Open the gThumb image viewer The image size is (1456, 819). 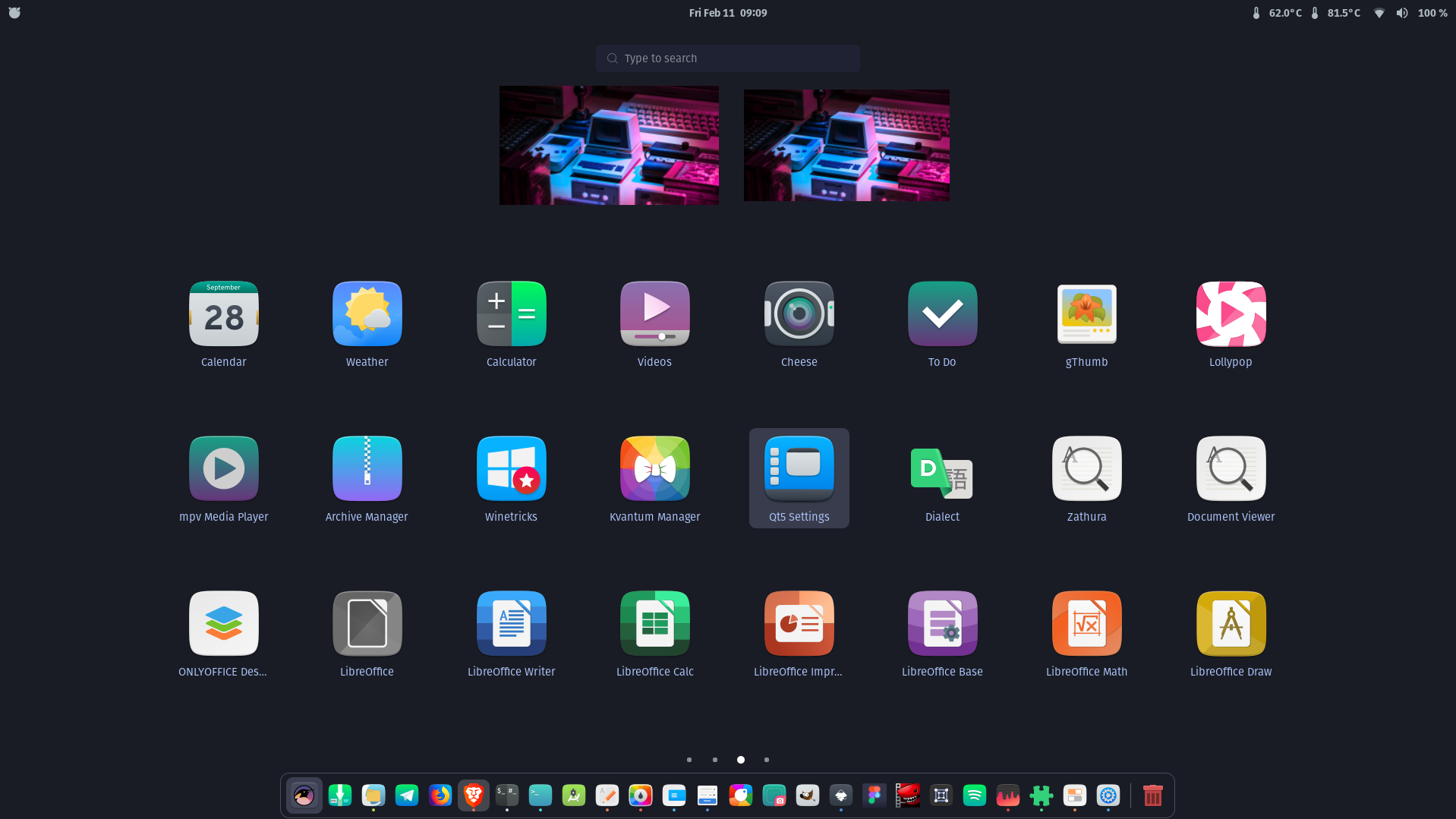point(1086,313)
